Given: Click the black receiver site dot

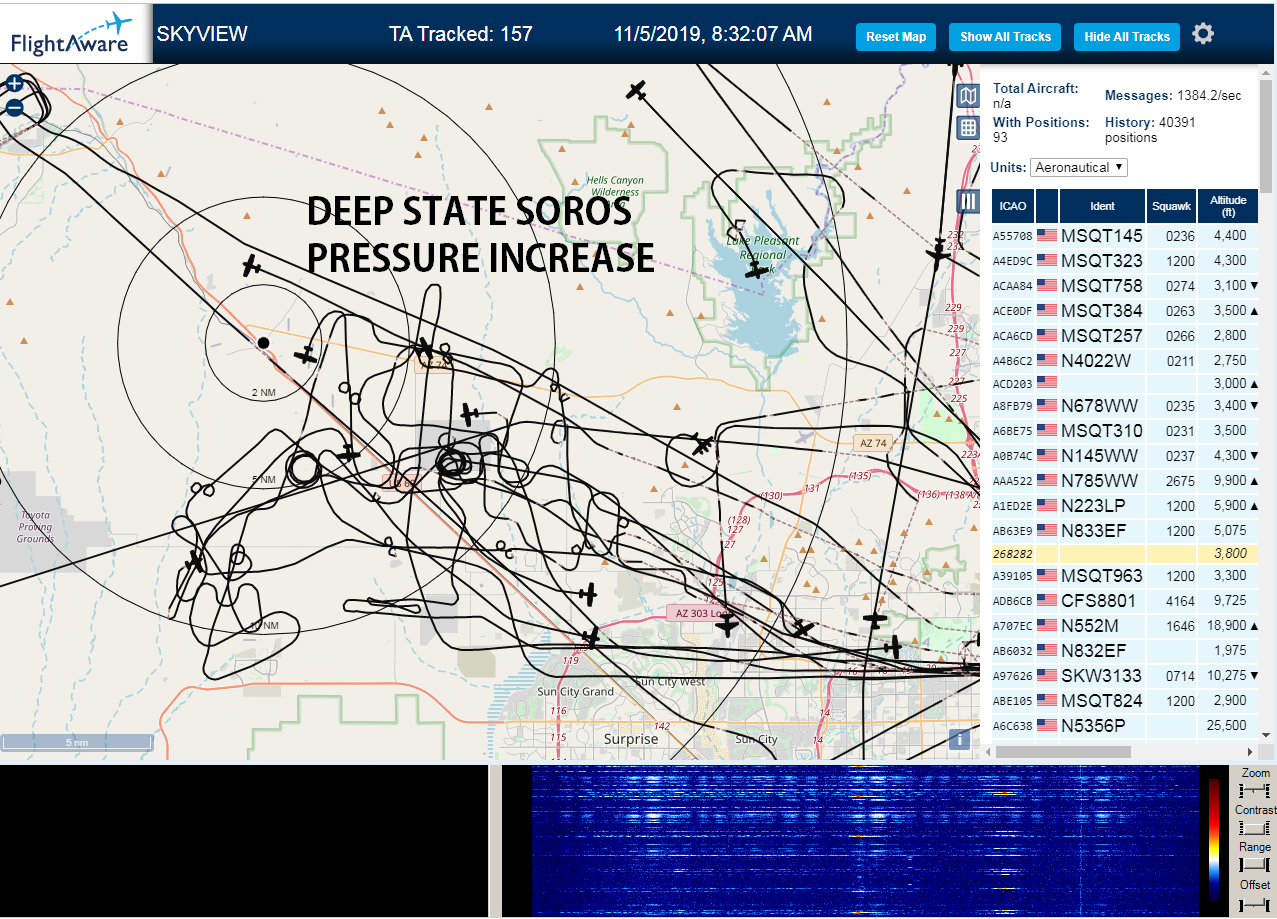Looking at the screenshot, I should click(263, 343).
